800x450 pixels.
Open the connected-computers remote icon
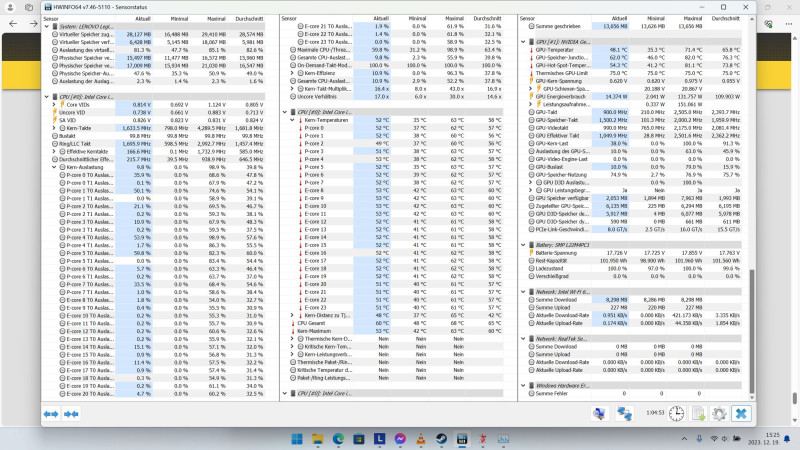coord(624,413)
